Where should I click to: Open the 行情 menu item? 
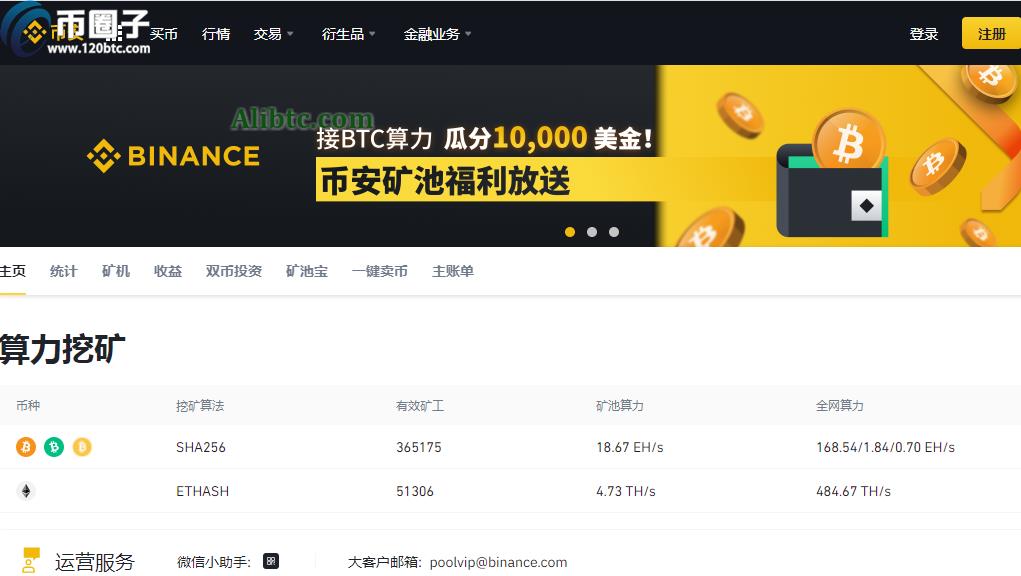[x=216, y=32]
